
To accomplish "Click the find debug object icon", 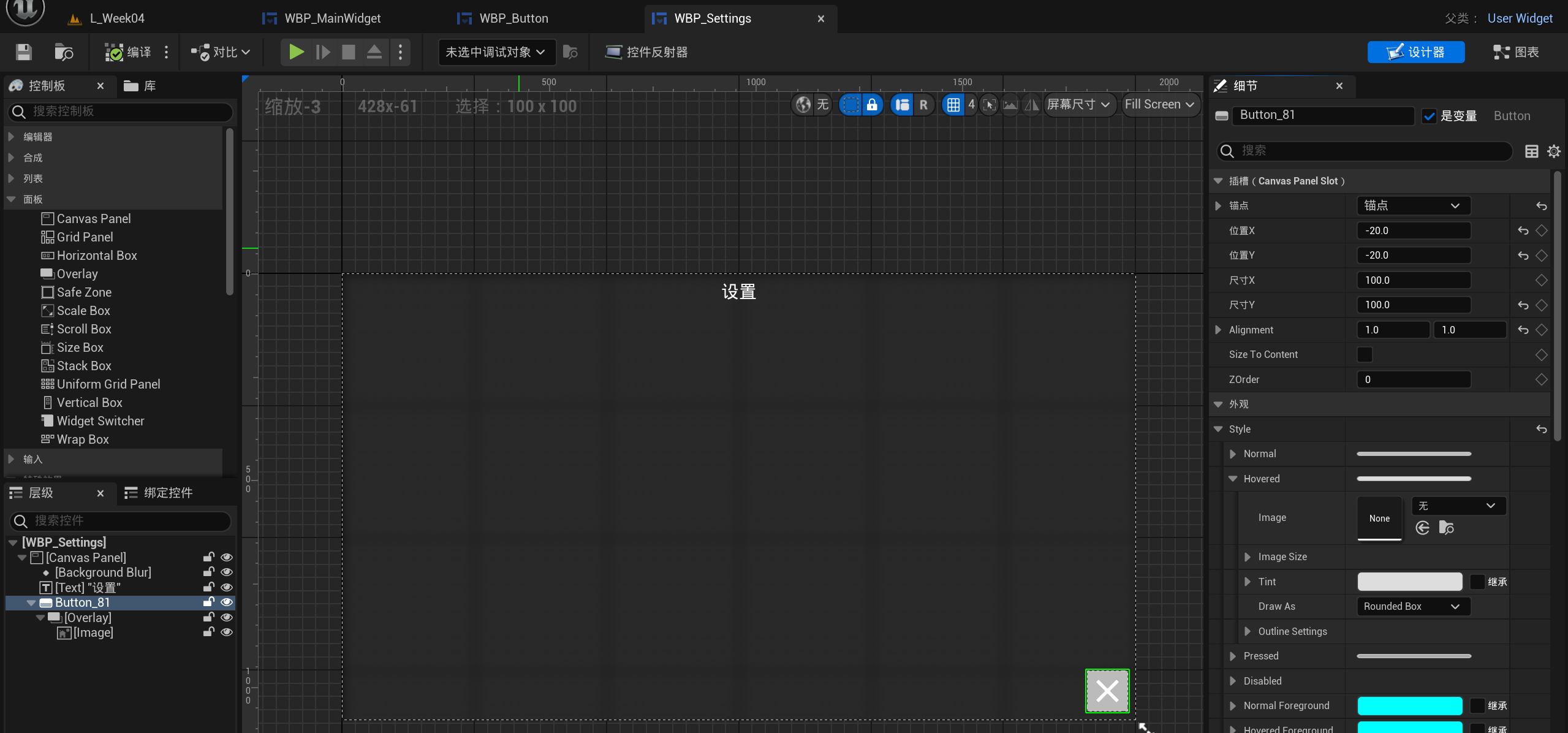I will coord(570,52).
